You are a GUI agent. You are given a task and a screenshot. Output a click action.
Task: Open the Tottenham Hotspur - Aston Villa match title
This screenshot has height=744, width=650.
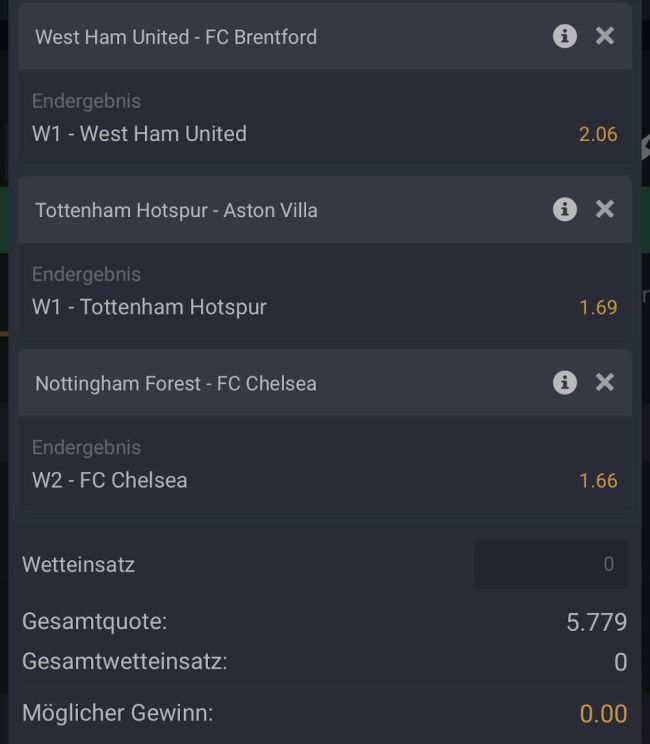[x=176, y=210]
